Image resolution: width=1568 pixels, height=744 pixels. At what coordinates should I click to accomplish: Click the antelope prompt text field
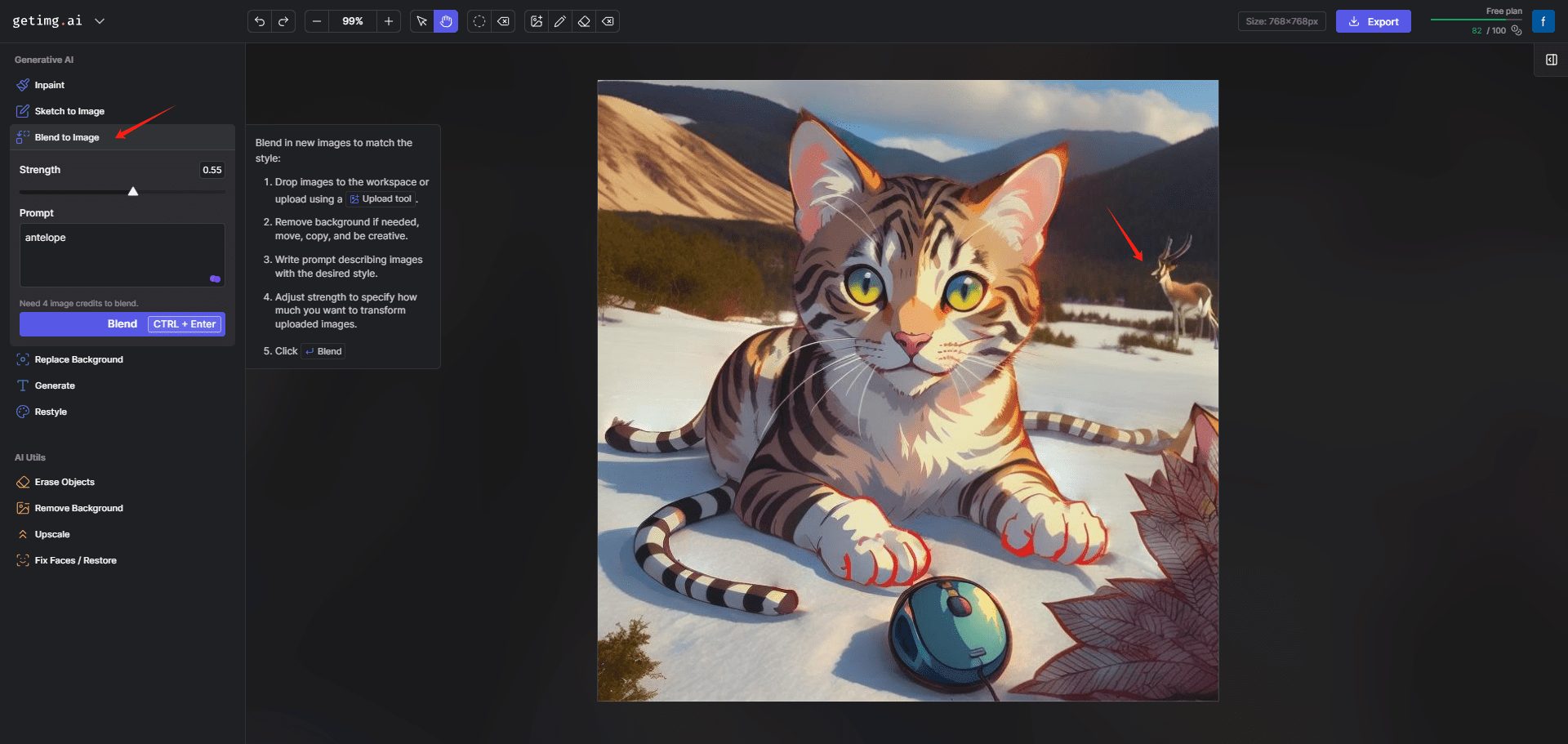(122, 255)
